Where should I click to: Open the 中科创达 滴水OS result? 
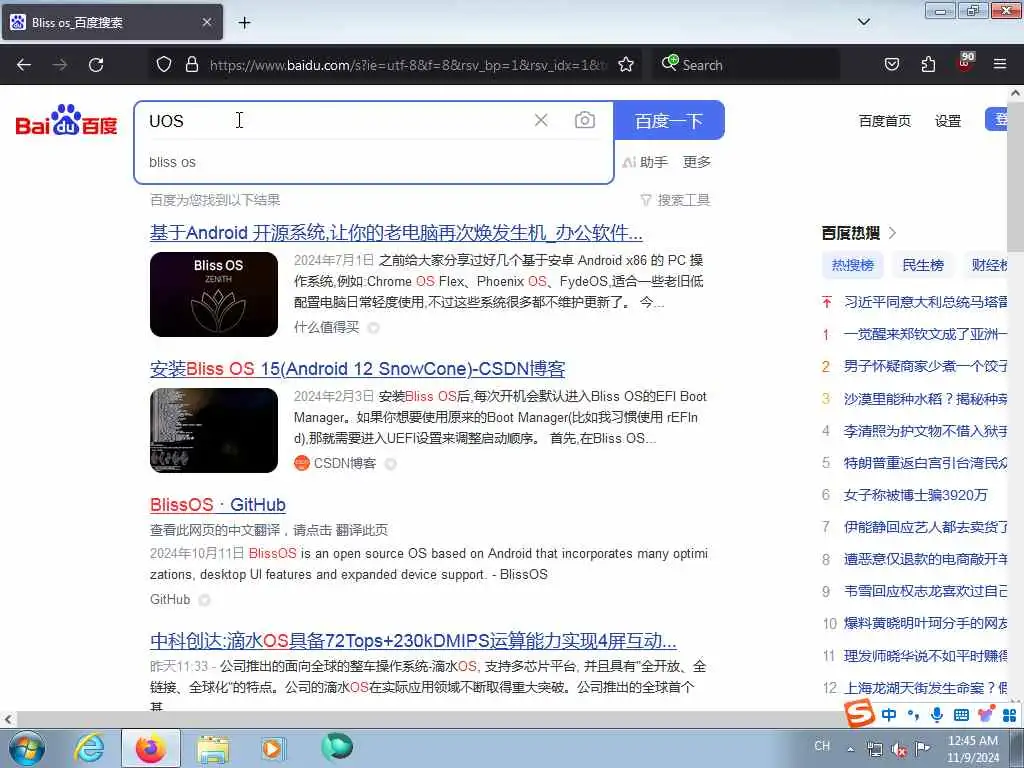pyautogui.click(x=413, y=641)
